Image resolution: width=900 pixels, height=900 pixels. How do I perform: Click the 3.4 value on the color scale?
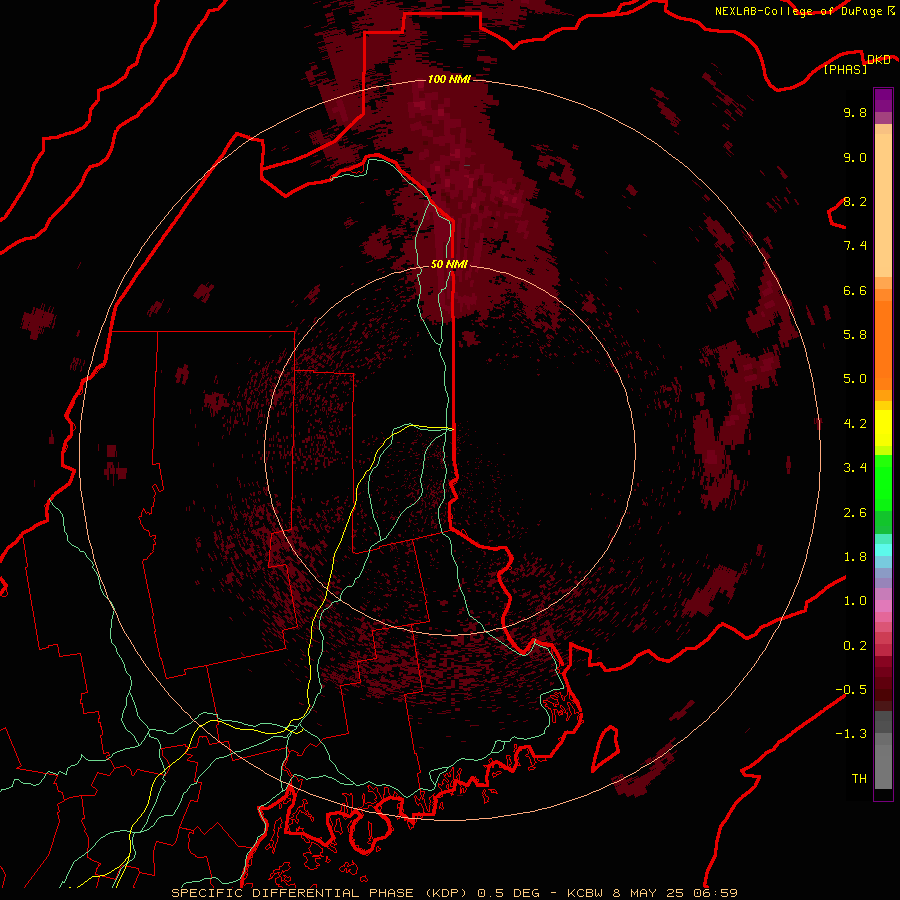click(855, 468)
